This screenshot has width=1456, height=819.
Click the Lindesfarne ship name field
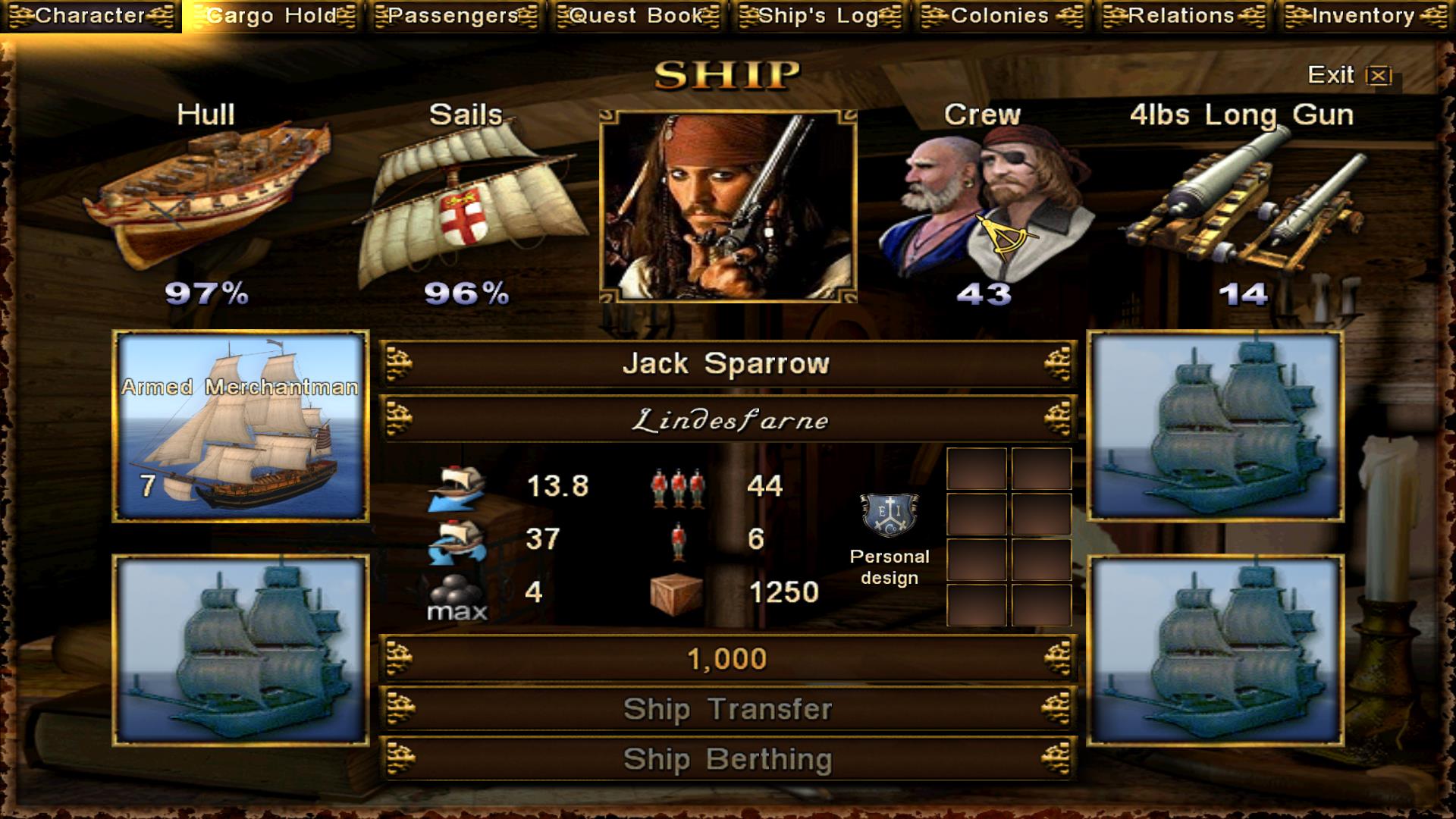(x=727, y=419)
